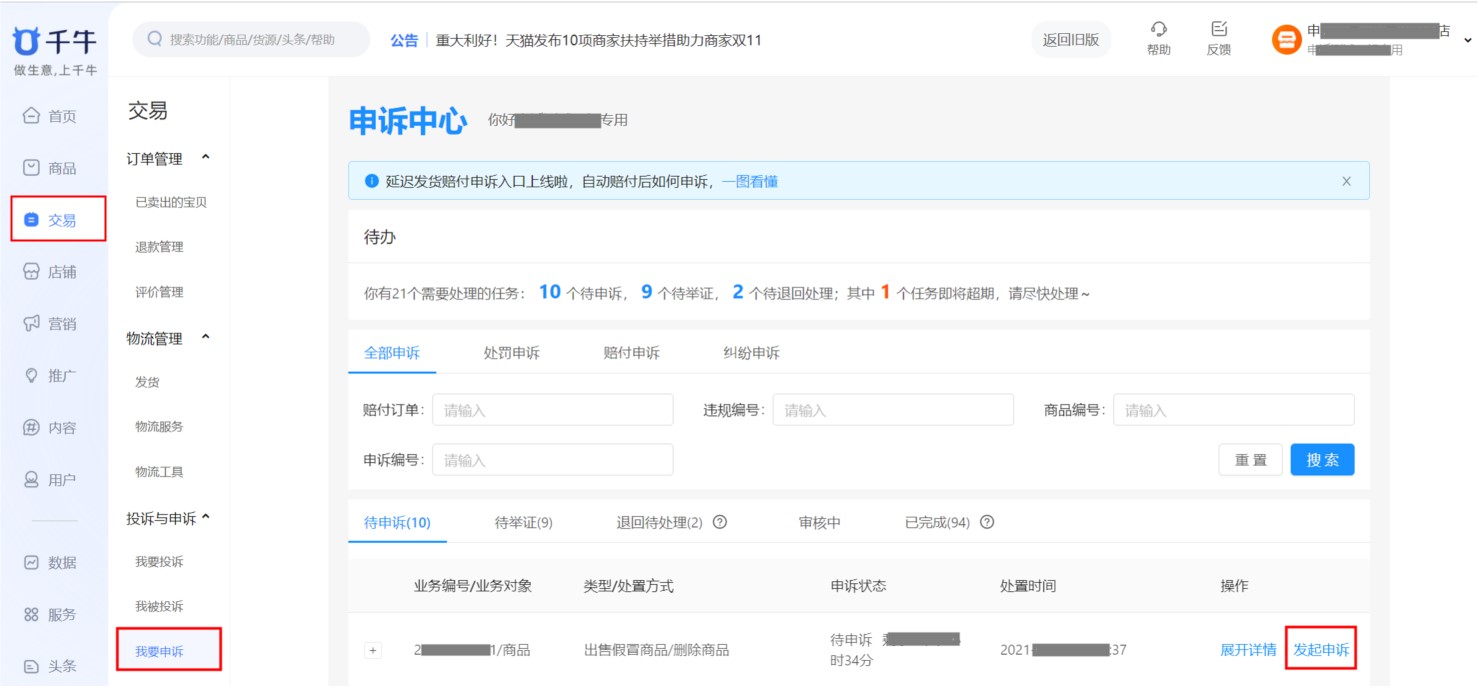Click the 发起申诉 link

pos(1321,650)
